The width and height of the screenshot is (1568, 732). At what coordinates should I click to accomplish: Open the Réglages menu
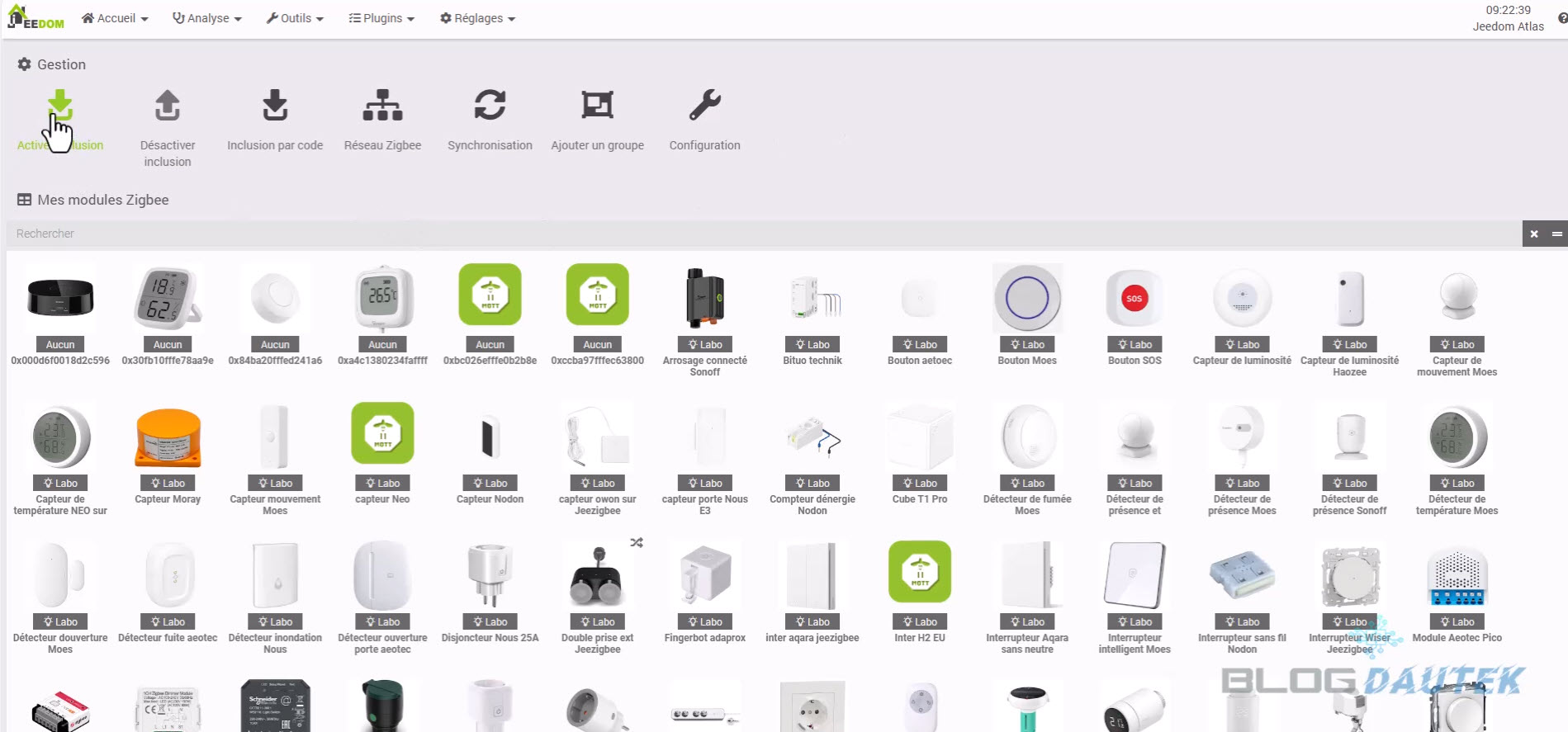[x=477, y=18]
